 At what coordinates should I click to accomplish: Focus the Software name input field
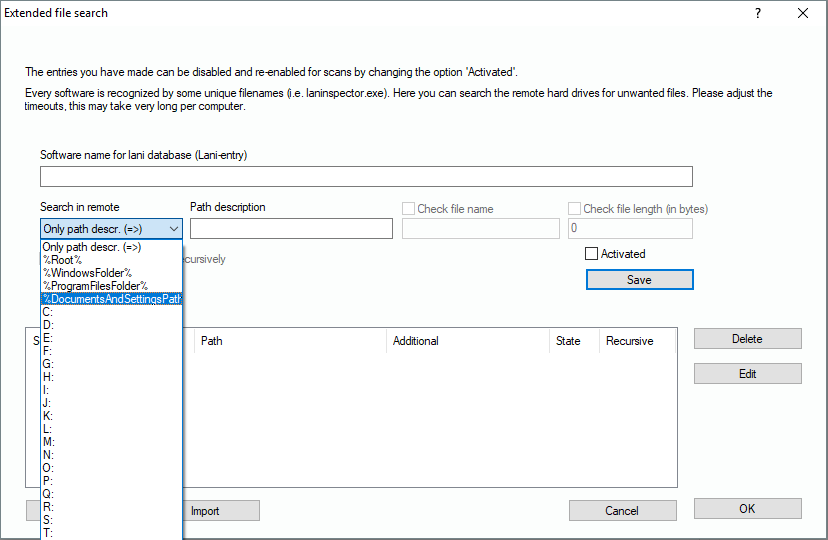366,177
